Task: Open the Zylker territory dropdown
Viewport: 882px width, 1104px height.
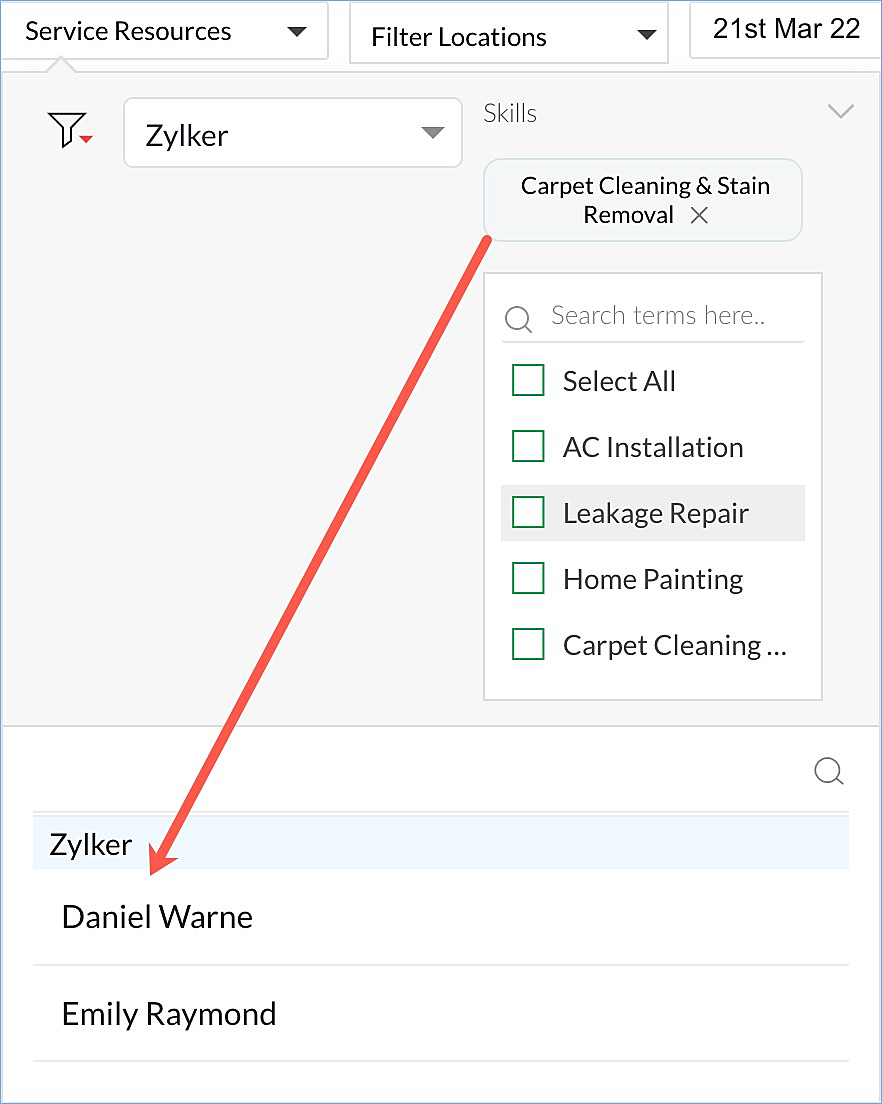Action: (x=292, y=133)
